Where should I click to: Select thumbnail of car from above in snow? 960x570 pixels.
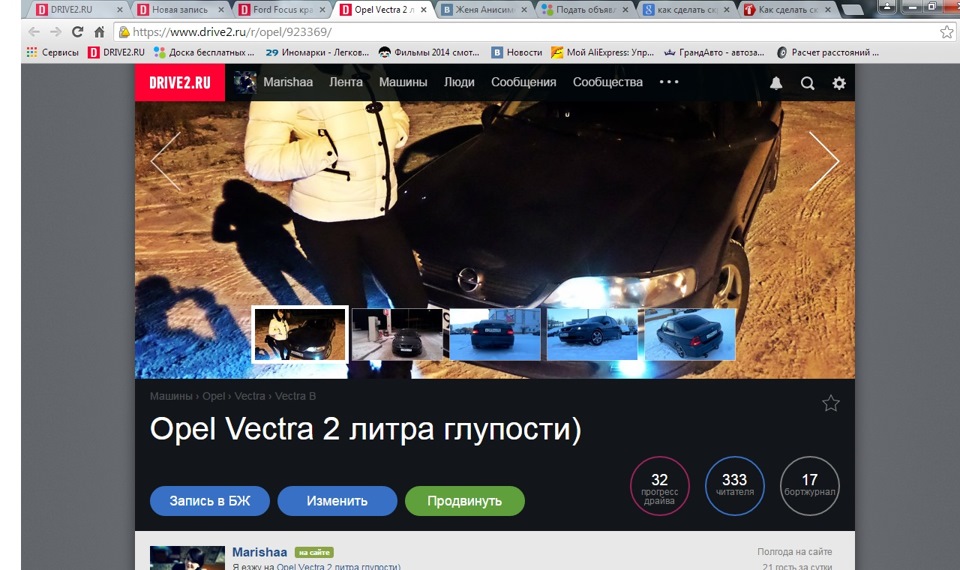coord(690,334)
